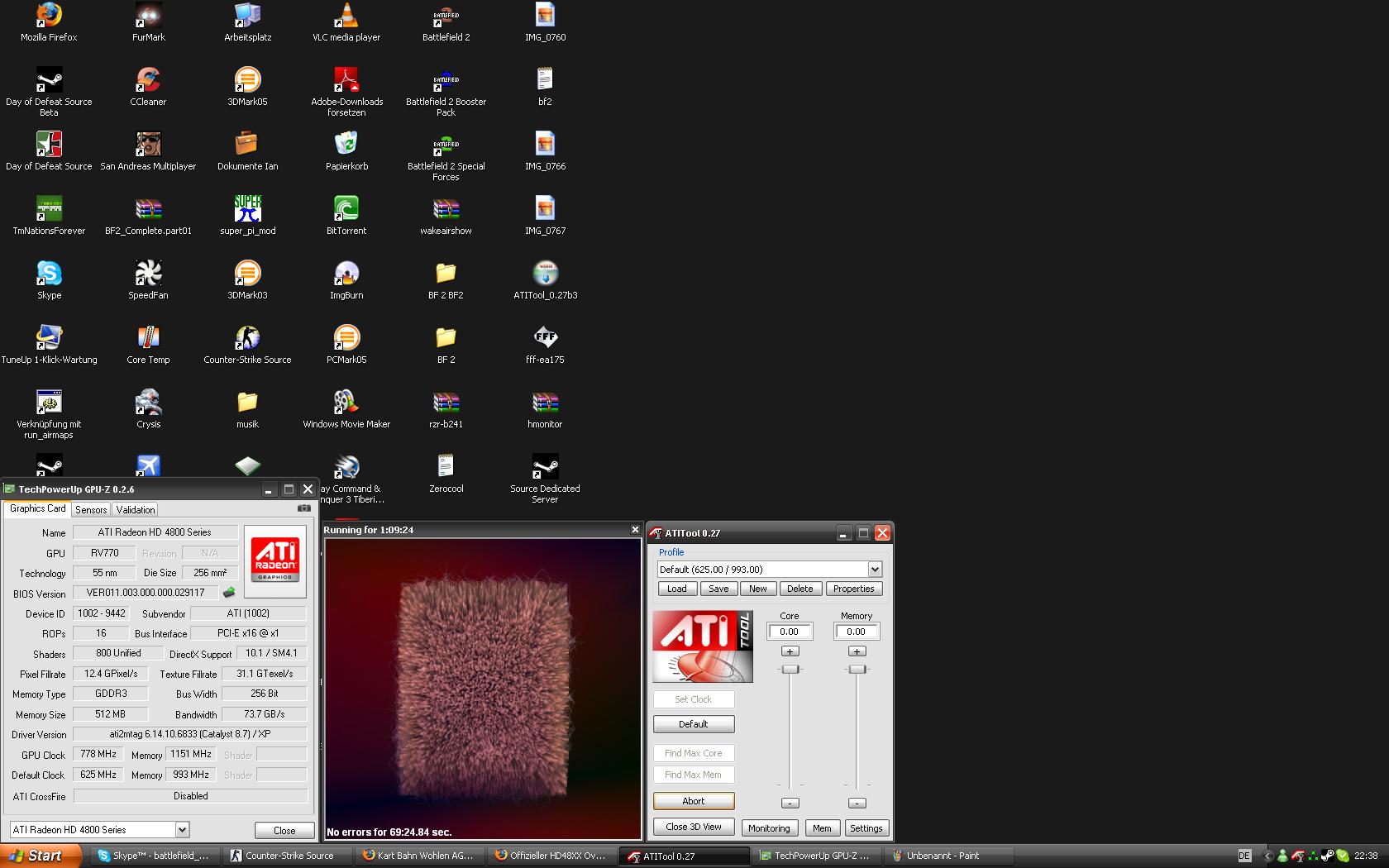Viewport: 1389px width, 868px height.
Task: Open the ATITool profile dropdown
Action: pyautogui.click(x=875, y=569)
